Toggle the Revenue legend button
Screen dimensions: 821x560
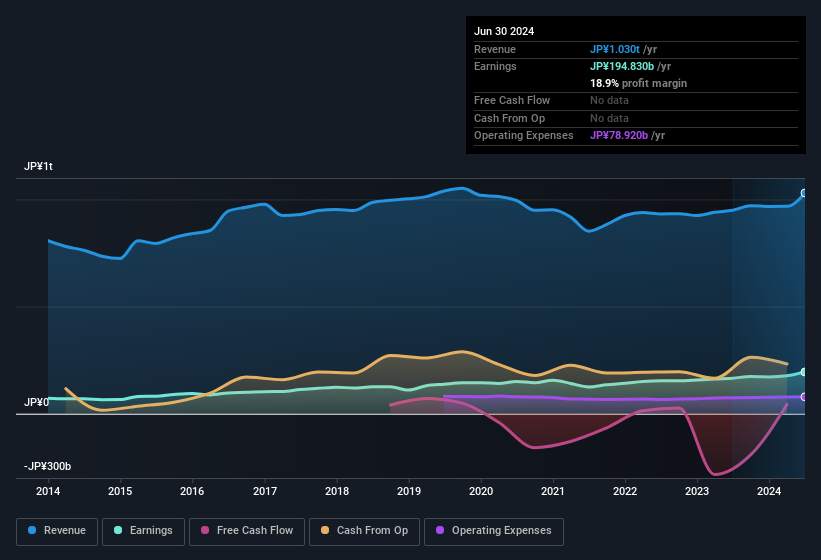(x=57, y=531)
